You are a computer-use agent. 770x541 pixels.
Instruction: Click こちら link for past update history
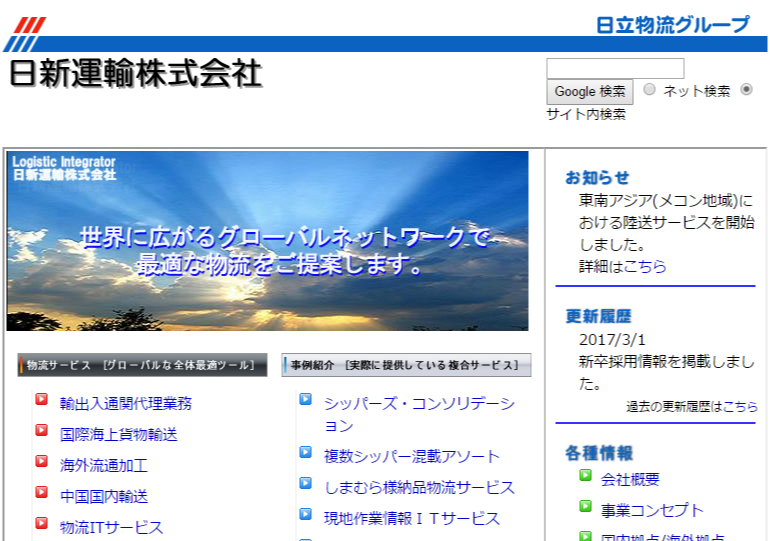click(x=740, y=406)
